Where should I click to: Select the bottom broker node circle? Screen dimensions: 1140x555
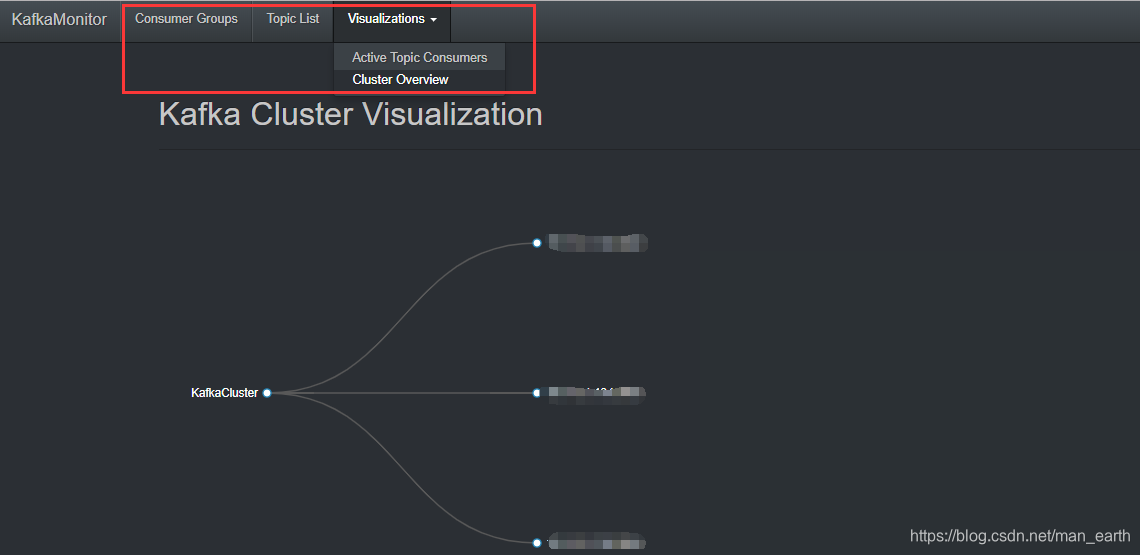pyautogui.click(x=537, y=543)
